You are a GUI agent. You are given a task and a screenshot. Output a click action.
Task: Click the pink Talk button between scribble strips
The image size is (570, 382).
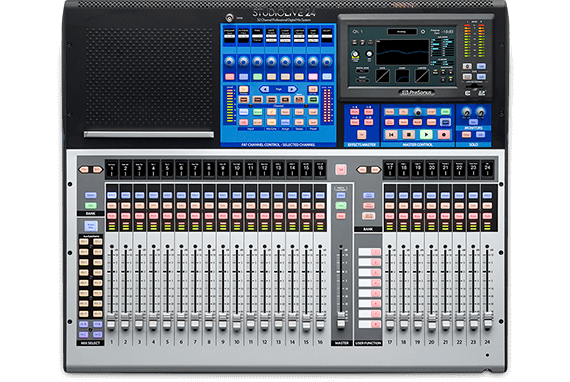(x=341, y=169)
